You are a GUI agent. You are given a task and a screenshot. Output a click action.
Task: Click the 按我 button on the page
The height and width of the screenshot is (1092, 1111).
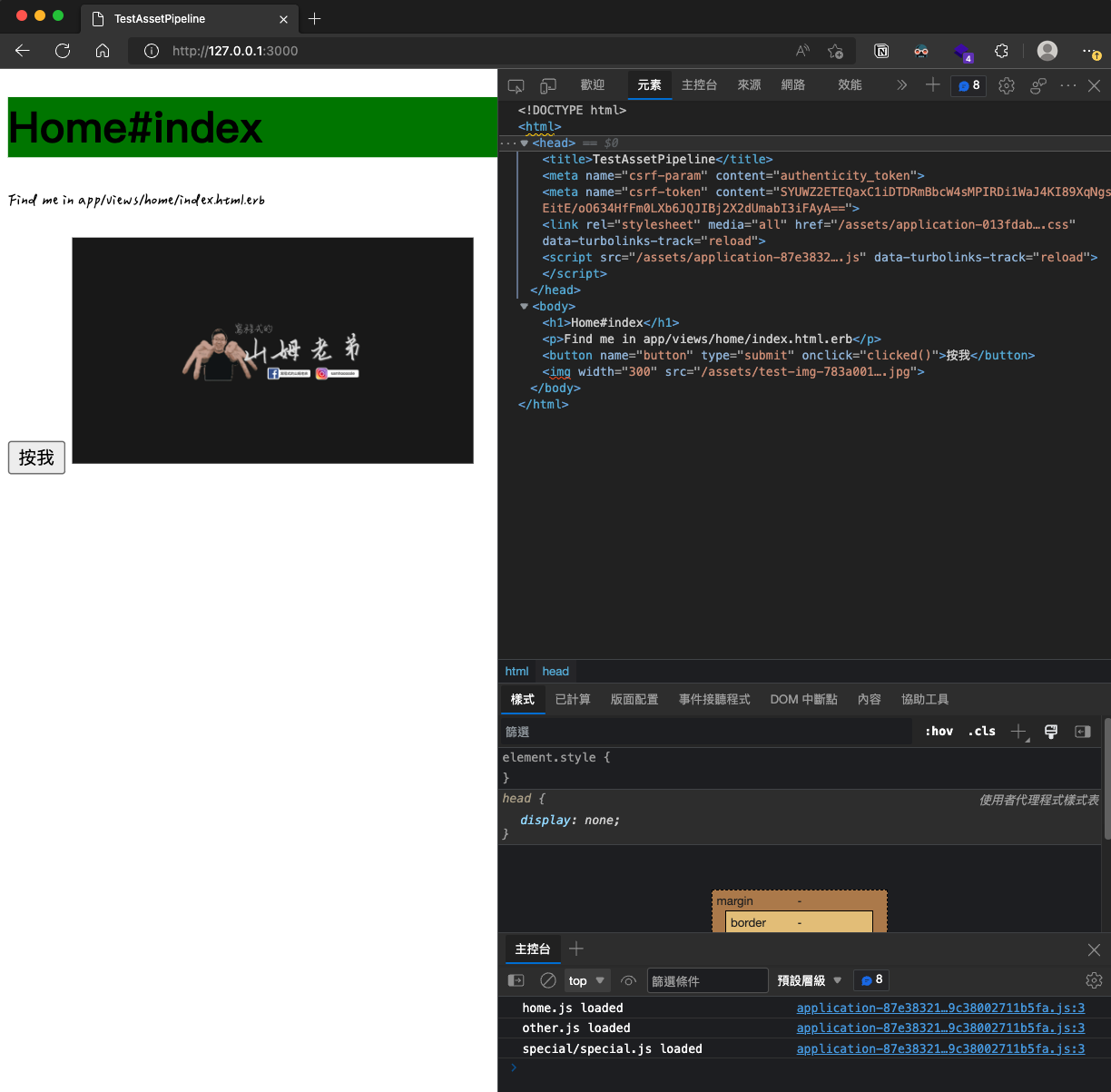click(x=36, y=457)
